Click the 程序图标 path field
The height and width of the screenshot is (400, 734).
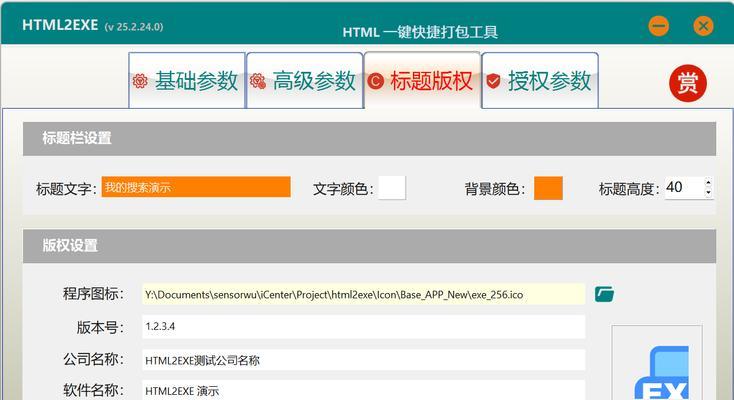coord(364,294)
